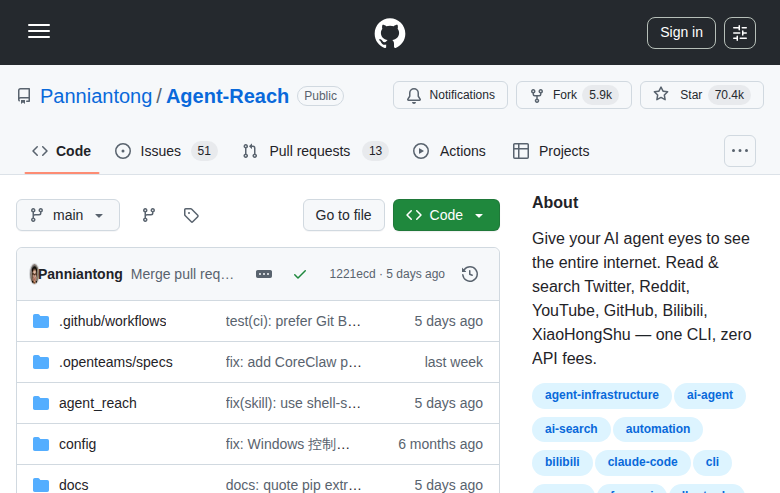Open the 'Merge pull req…' commit message

[x=183, y=274]
